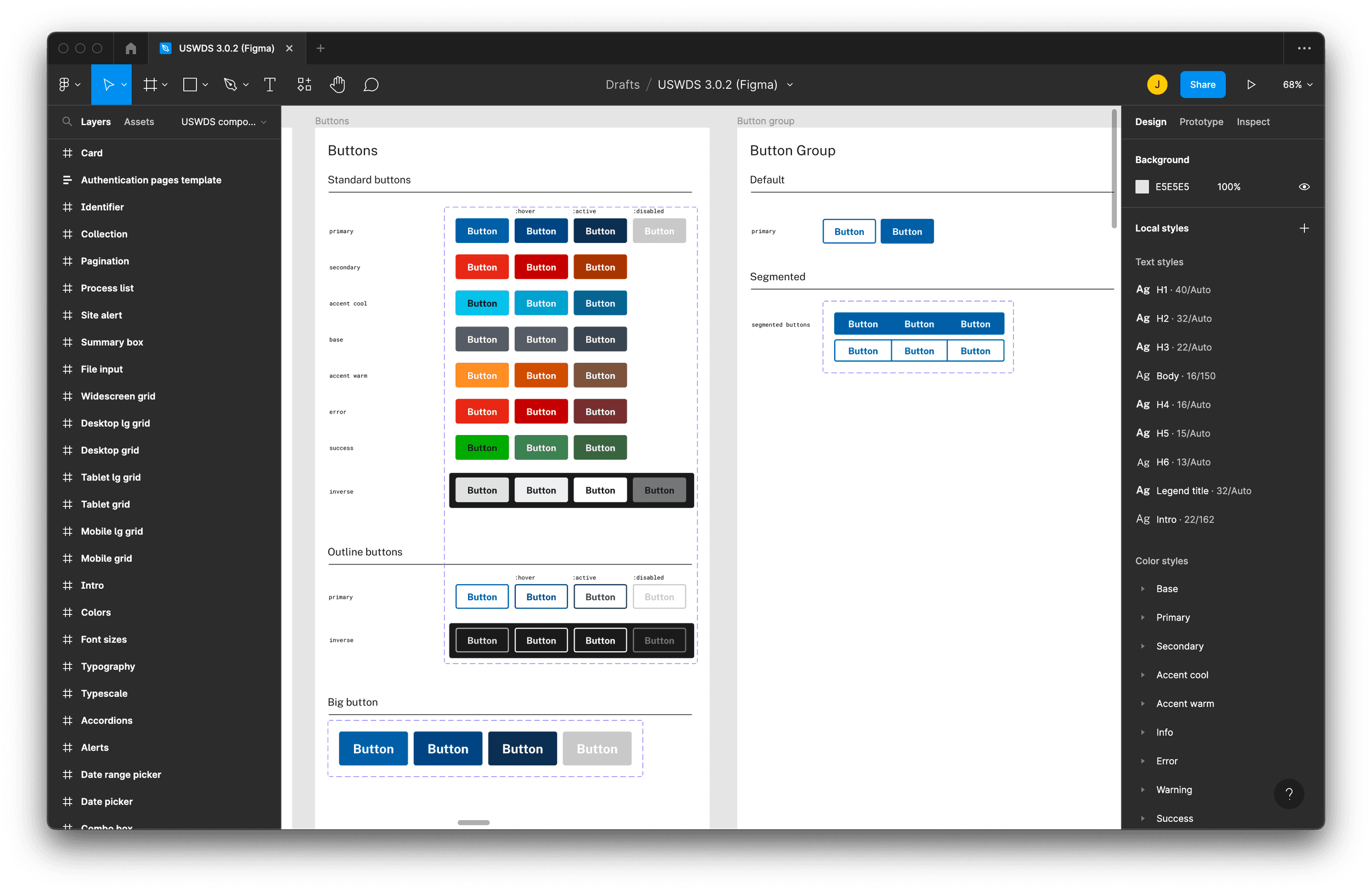Image resolution: width=1372 pixels, height=892 pixels.
Task: Expand the Accent warm color group
Action: click(1143, 704)
